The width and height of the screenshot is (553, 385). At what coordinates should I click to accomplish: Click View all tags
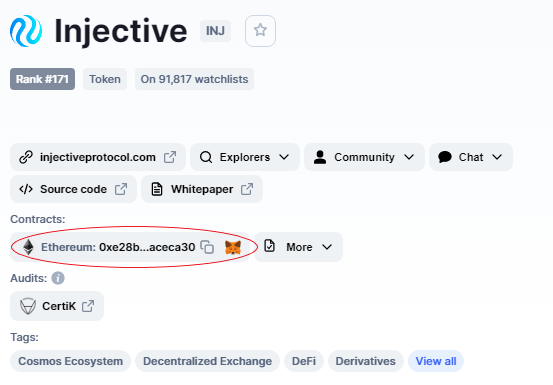436,361
